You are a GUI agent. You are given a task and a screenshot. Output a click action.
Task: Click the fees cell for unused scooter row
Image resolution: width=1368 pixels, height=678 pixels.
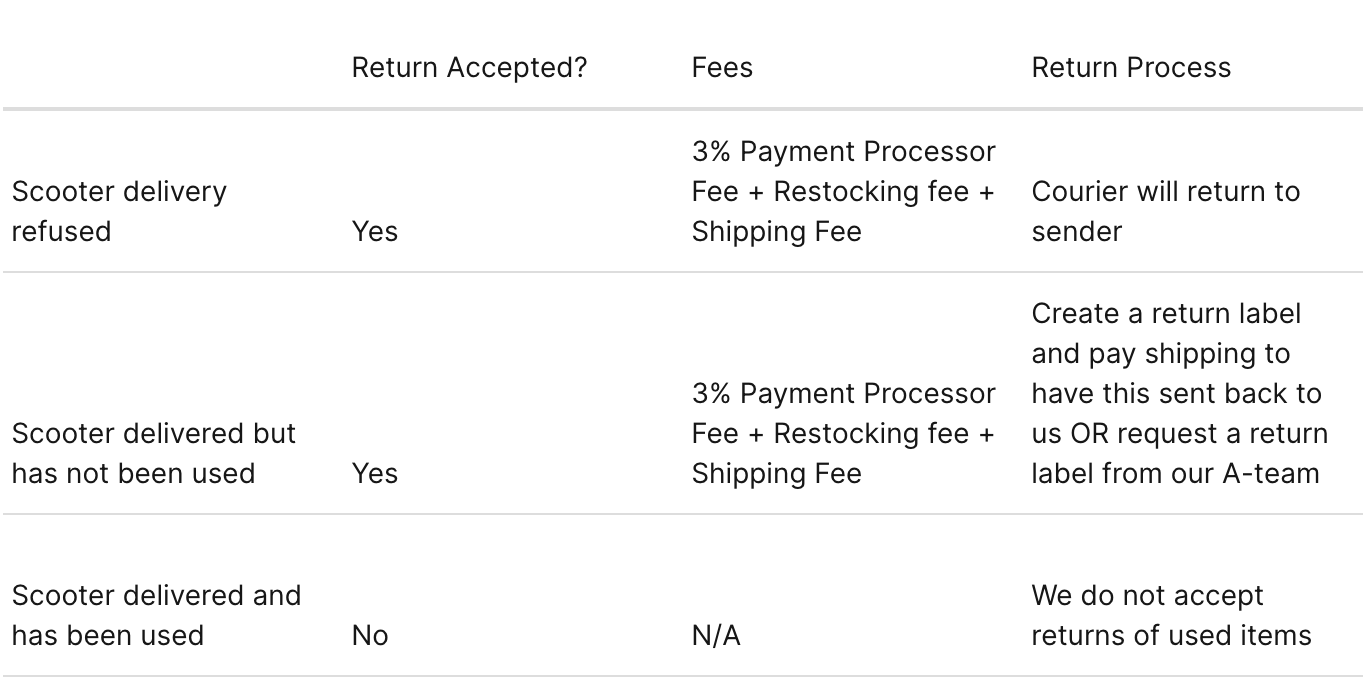pyautogui.click(x=843, y=433)
